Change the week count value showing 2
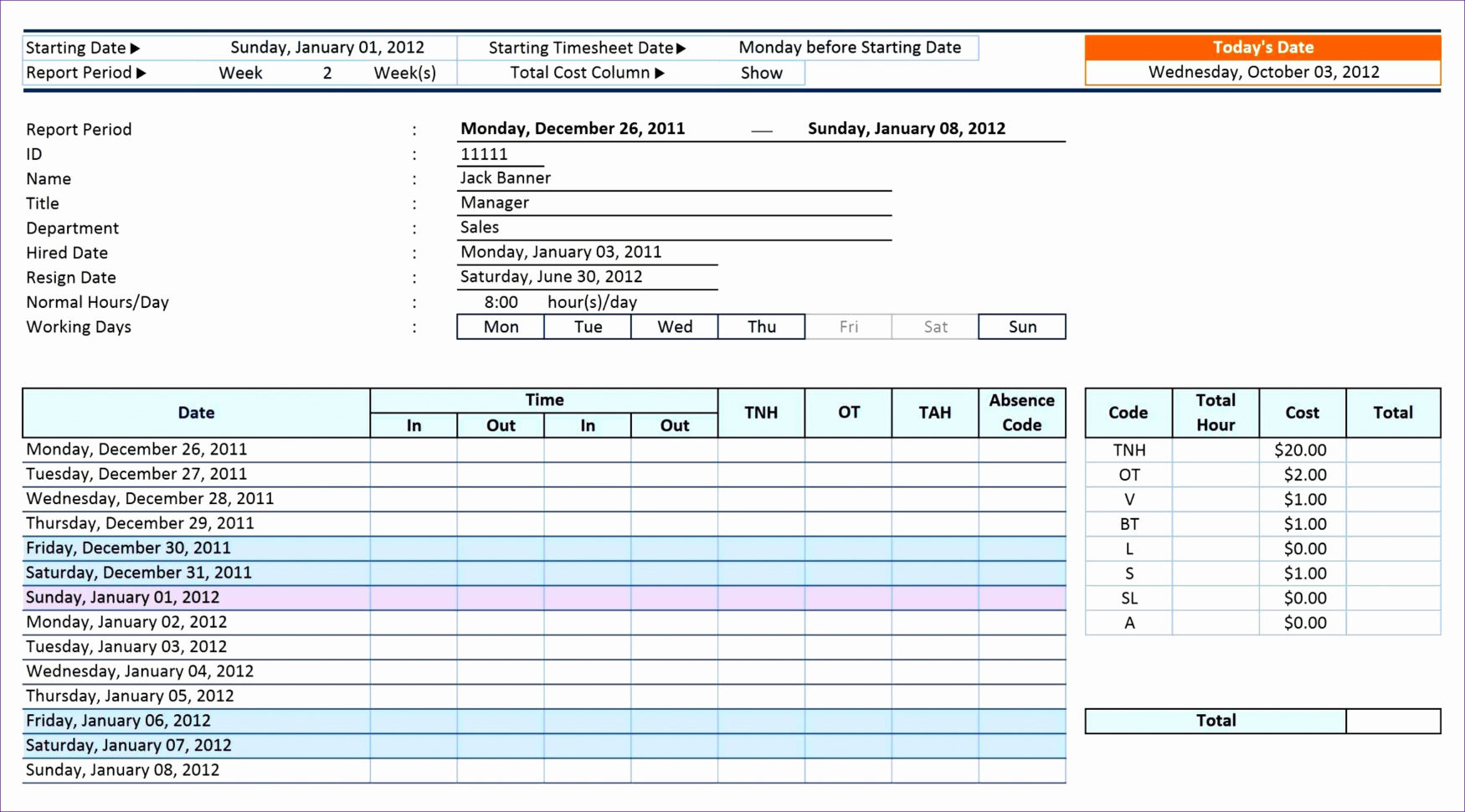Viewport: 1465px width, 812px height. point(326,73)
